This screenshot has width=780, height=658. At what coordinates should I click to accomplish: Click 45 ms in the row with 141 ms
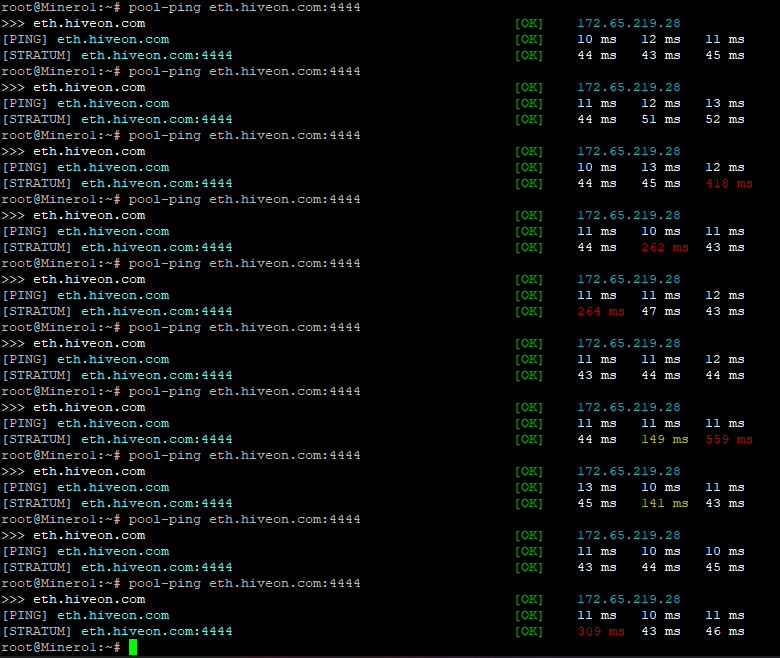(x=597, y=503)
